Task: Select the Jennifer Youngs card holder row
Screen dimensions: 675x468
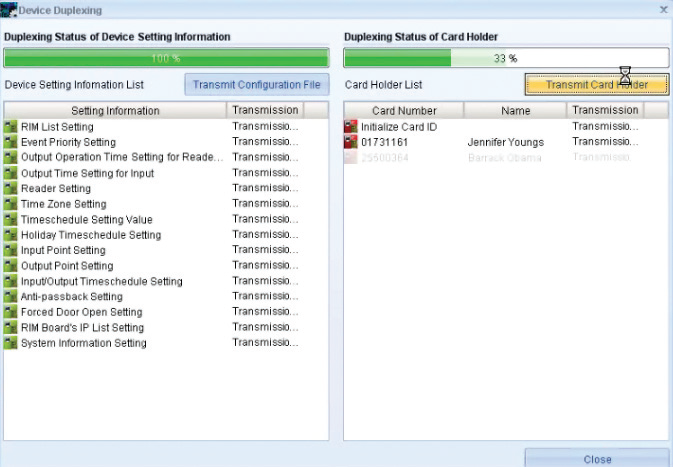Action: tap(505, 143)
